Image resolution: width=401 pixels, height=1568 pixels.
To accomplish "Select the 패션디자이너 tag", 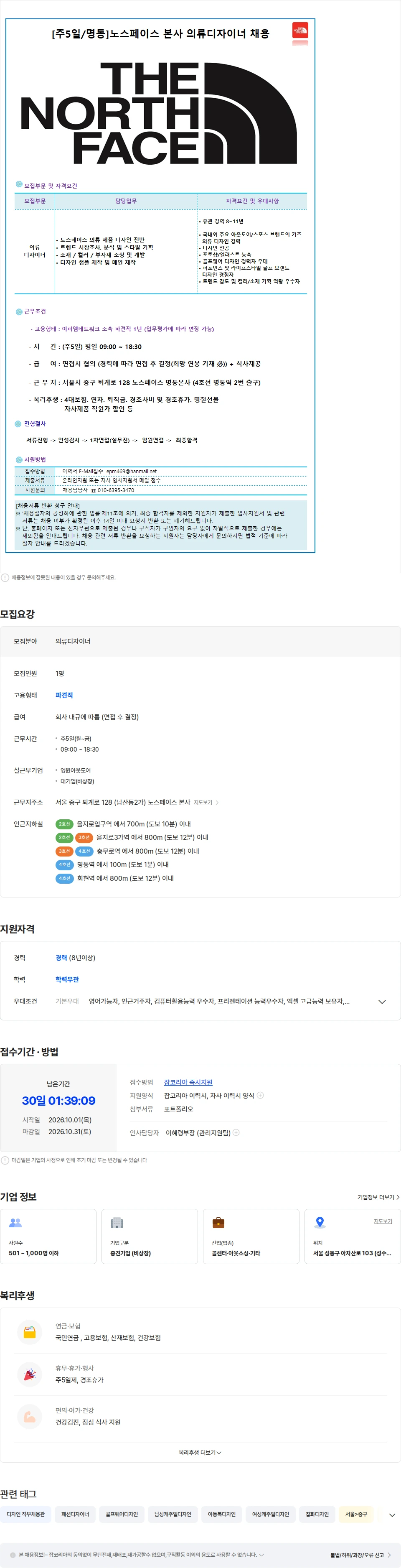I will click(x=75, y=1514).
